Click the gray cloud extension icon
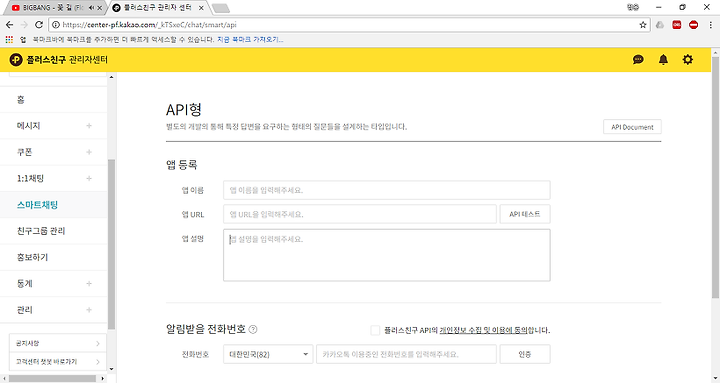The image size is (720, 383). [x=660, y=25]
